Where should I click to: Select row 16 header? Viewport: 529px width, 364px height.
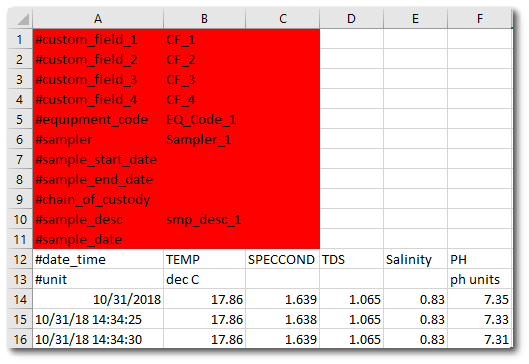pyautogui.click(x=20, y=339)
